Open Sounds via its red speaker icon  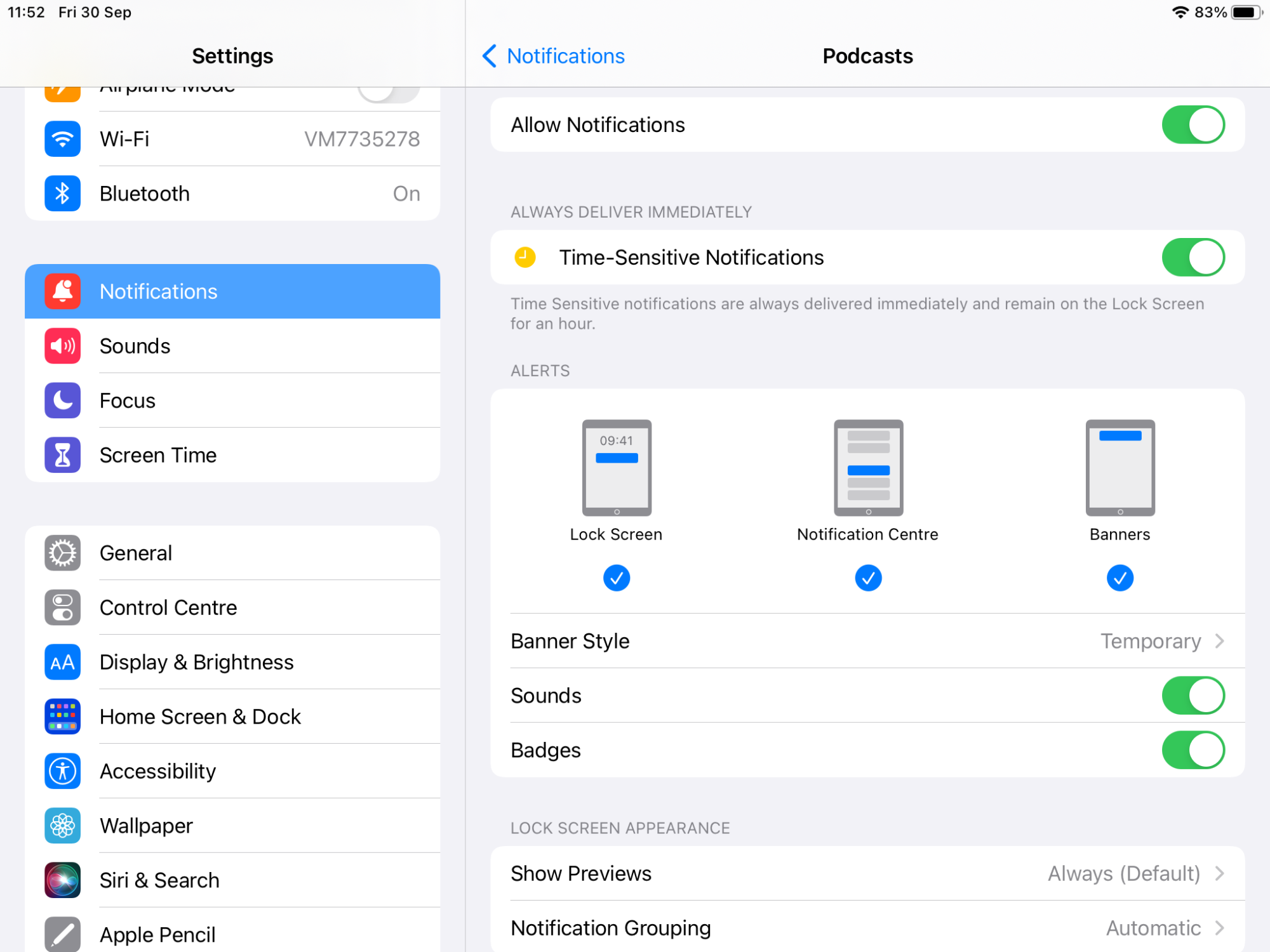[x=62, y=346]
